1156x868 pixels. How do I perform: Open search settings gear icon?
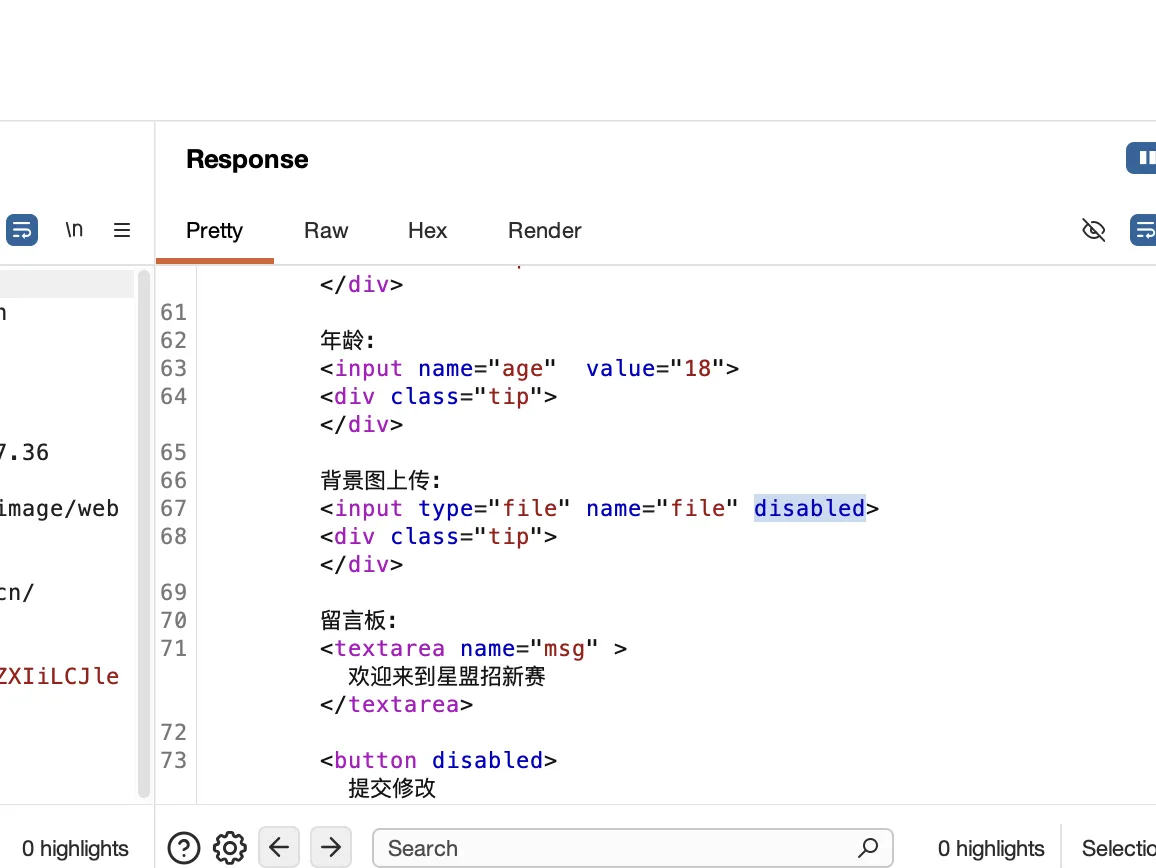tap(230, 848)
